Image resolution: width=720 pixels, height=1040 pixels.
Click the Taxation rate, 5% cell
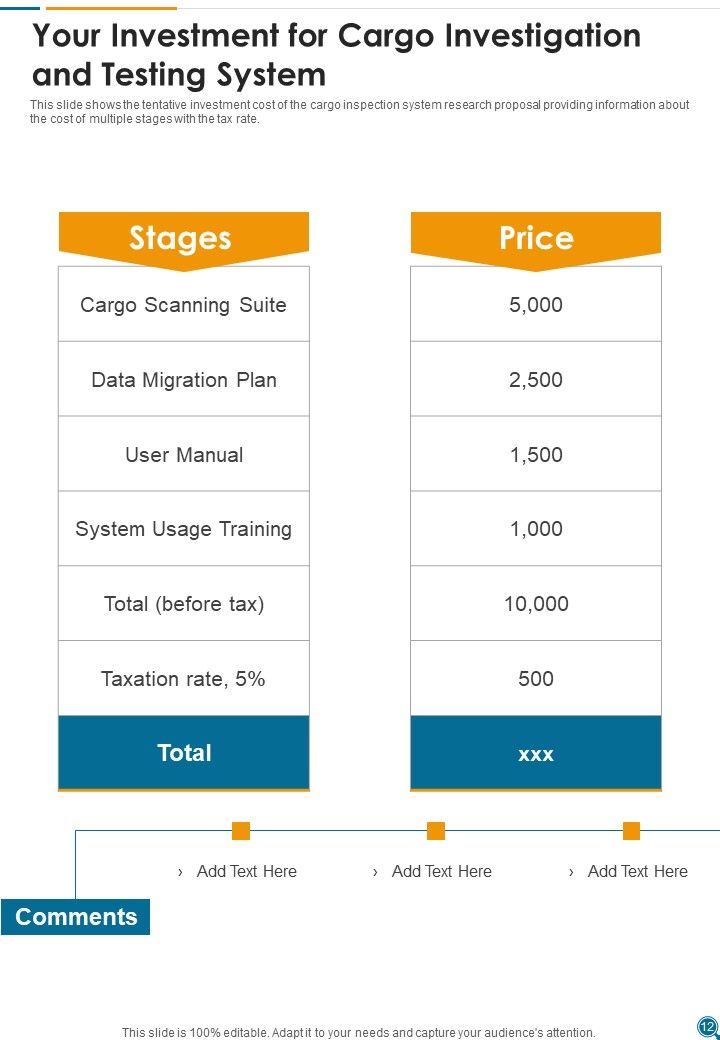(x=184, y=679)
